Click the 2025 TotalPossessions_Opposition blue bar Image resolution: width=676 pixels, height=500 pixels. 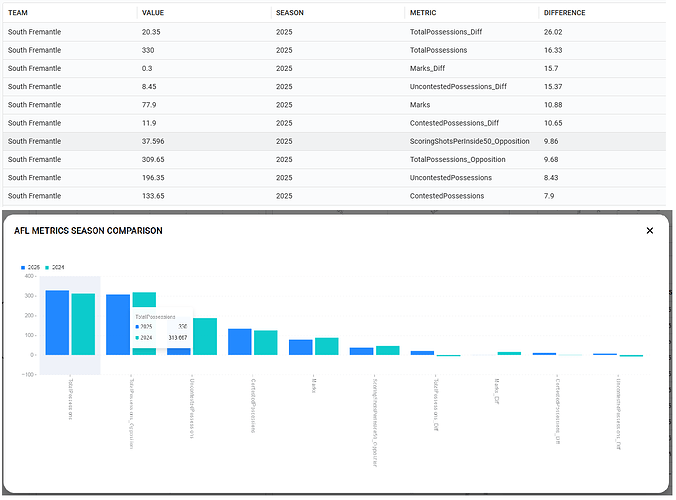coord(118,324)
